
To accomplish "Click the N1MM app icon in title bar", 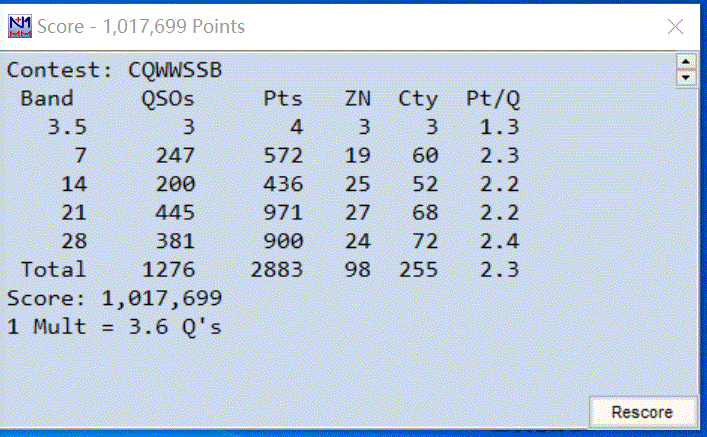I will 20,27.
